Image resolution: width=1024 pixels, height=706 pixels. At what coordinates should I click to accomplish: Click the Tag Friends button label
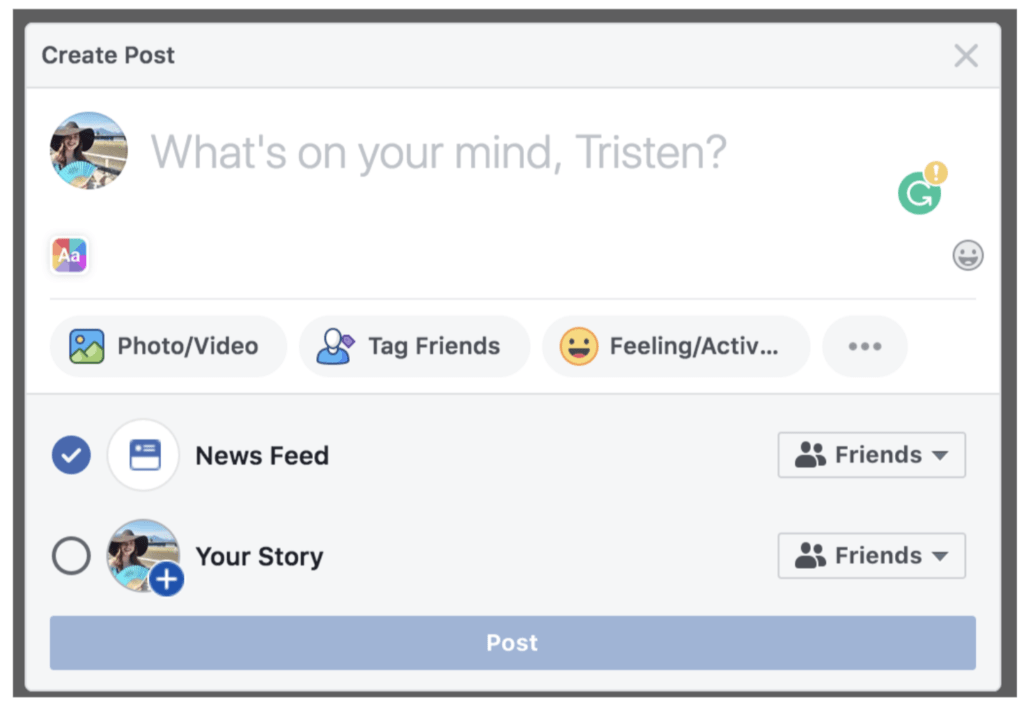pos(434,347)
